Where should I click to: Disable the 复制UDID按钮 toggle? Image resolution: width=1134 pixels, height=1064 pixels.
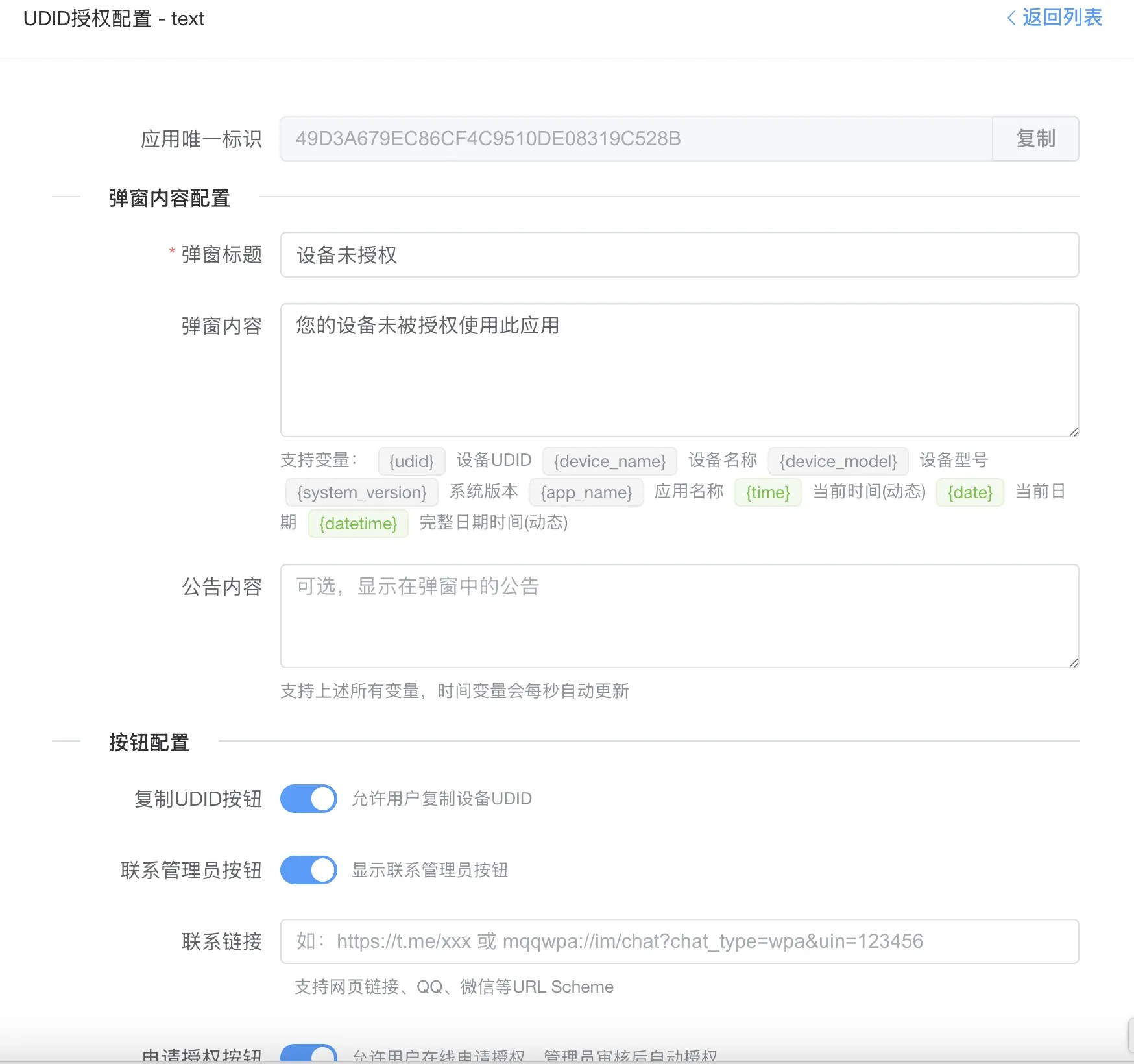click(x=308, y=799)
